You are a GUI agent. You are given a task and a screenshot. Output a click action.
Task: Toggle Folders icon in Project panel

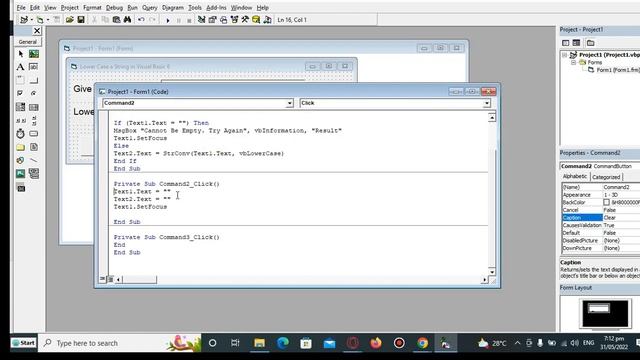click(x=591, y=42)
